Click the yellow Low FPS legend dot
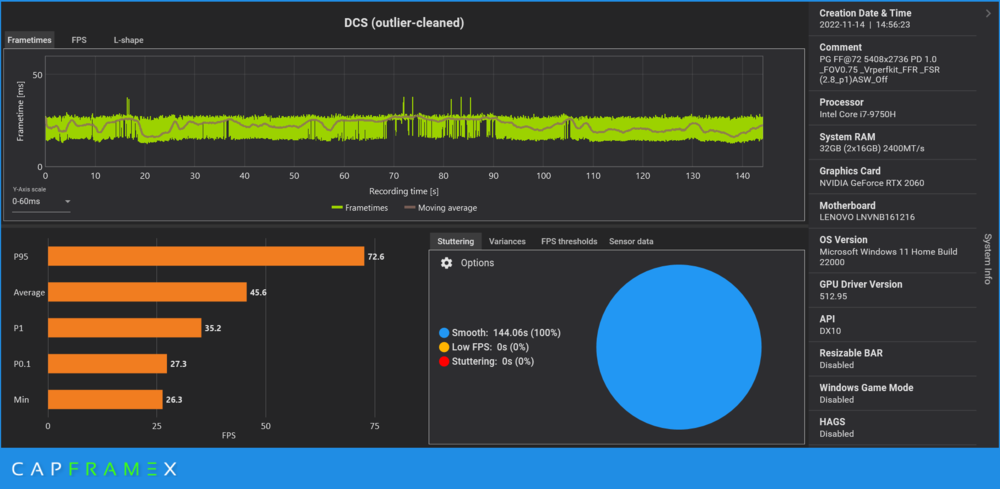 point(445,347)
